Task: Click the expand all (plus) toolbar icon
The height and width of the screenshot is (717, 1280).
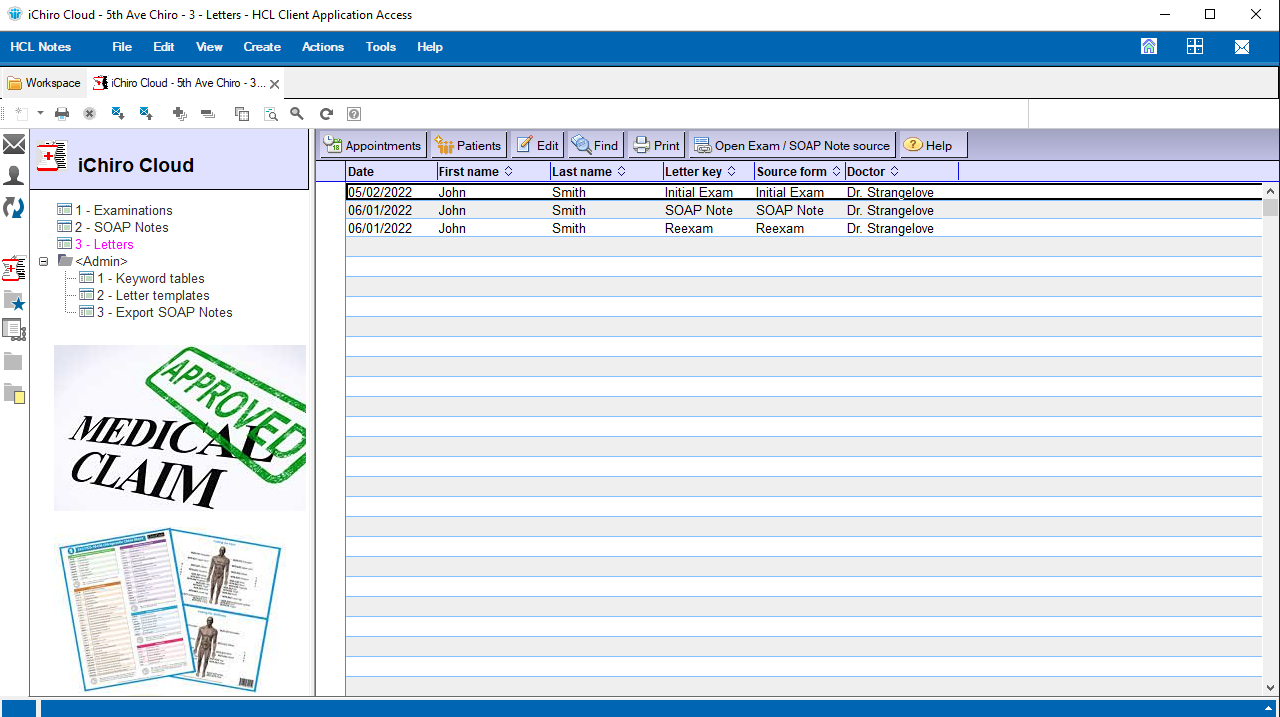Action: tap(180, 114)
